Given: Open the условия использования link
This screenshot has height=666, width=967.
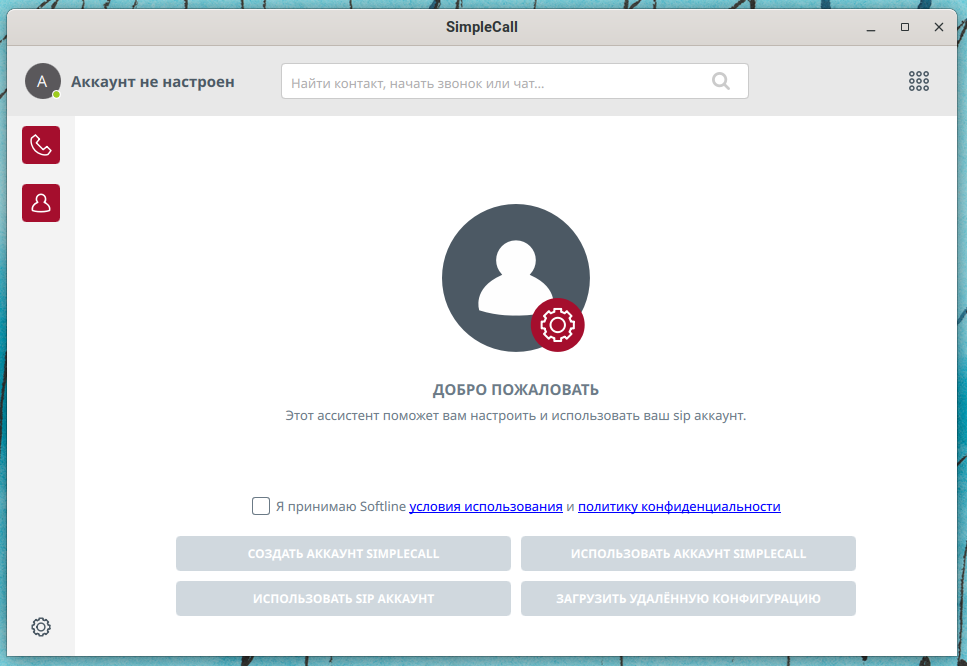Looking at the screenshot, I should [486, 506].
